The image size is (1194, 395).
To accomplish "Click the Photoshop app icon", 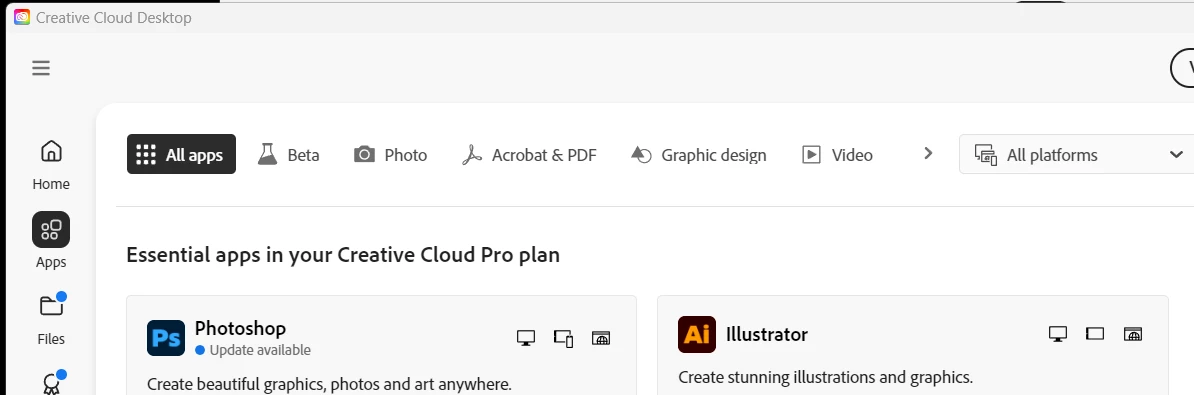I will pos(166,338).
